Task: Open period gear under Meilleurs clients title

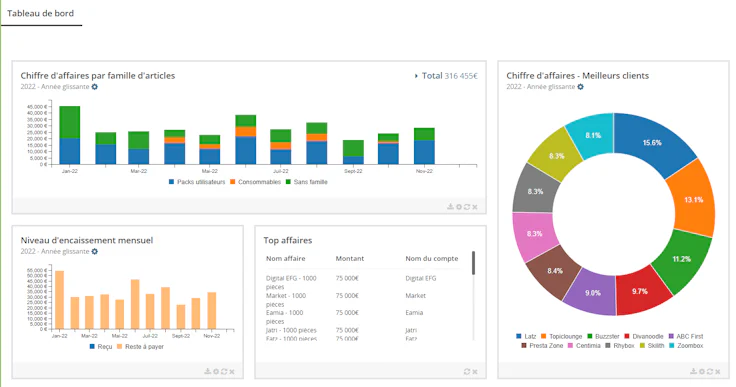Action: click(x=580, y=87)
